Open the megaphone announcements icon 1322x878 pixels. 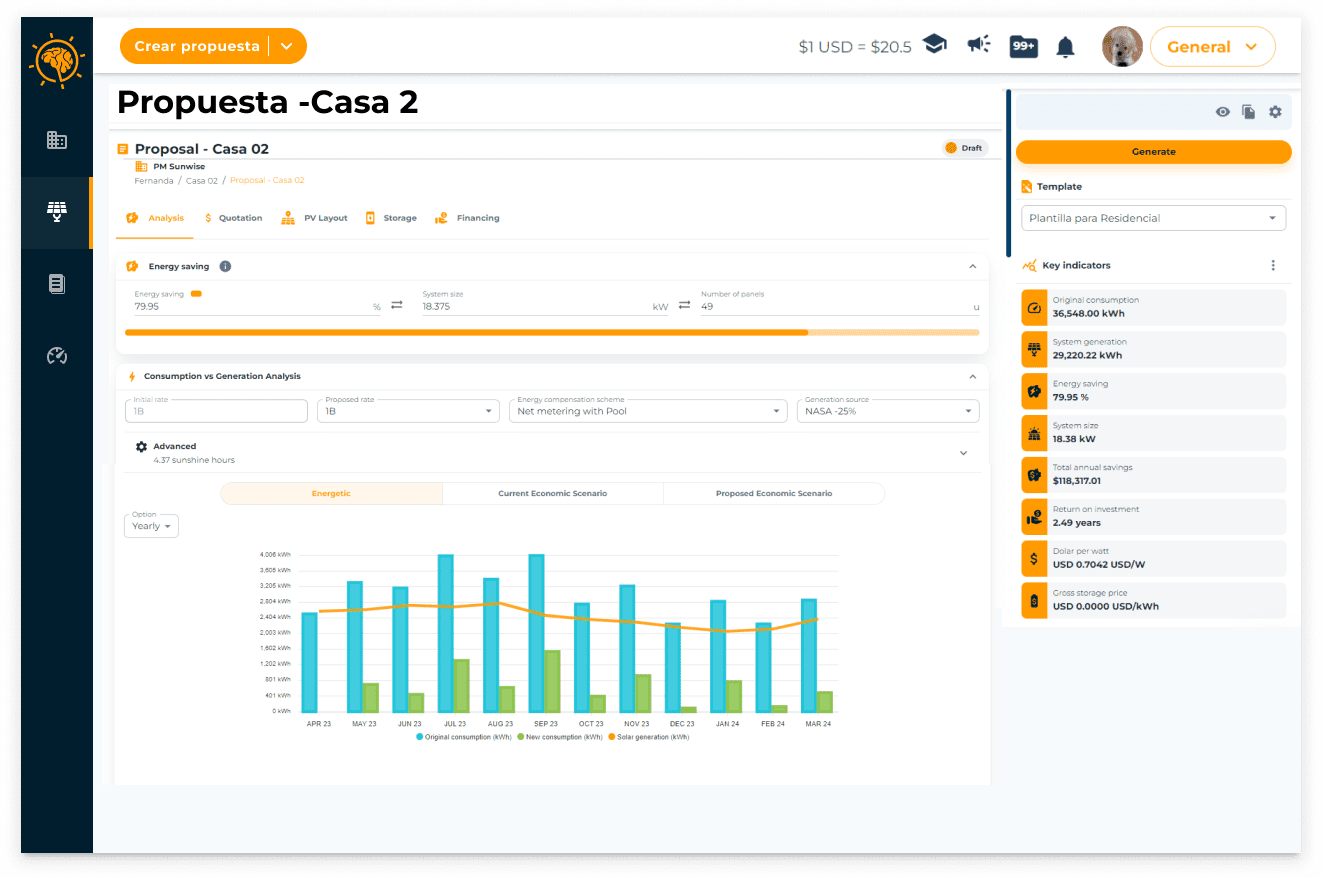click(978, 45)
